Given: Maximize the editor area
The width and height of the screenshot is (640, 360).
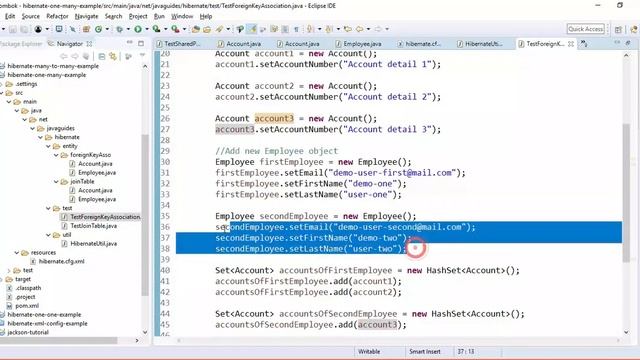Looking at the screenshot, I should point(628,43).
